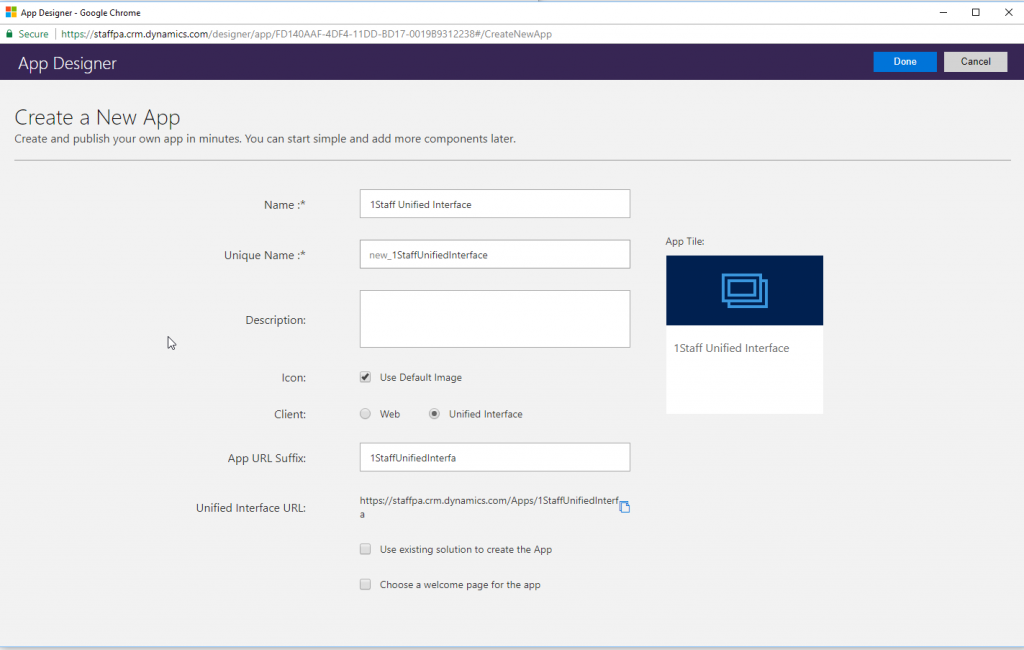Click the 'Create a New App' heading
Screen dimensions: 1024x650
(x=97, y=117)
